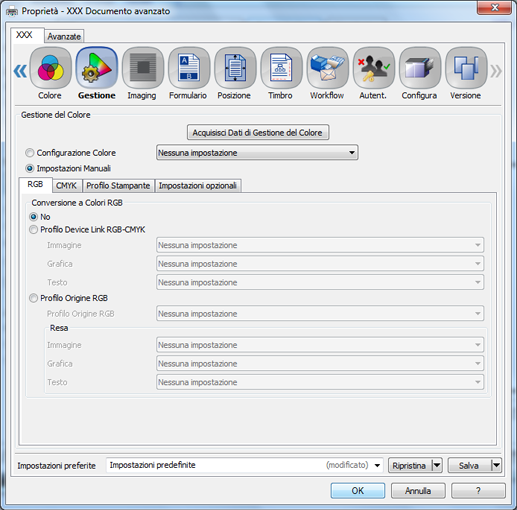
Task: Open the Configurazione Colore dropdown
Action: (x=257, y=153)
